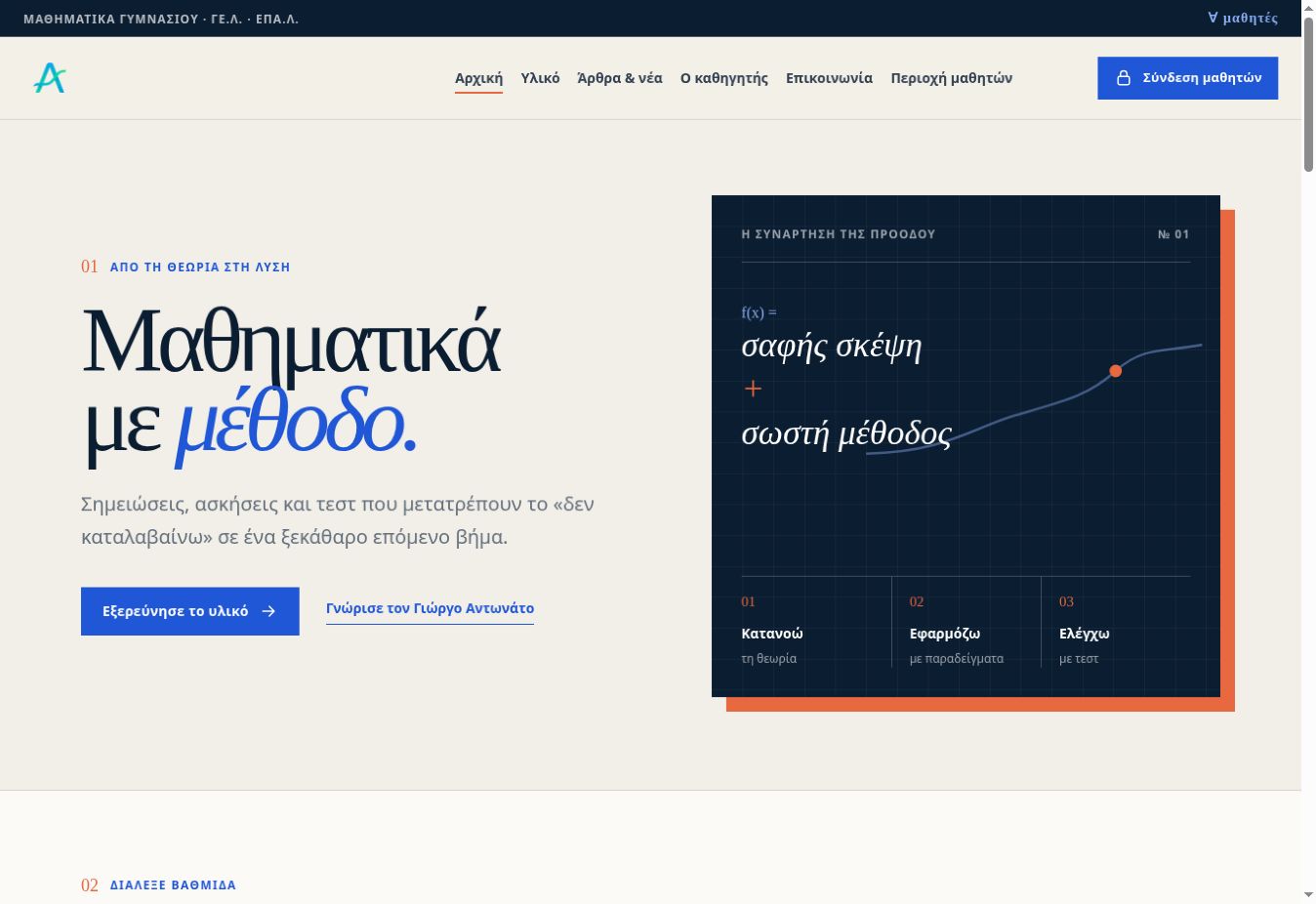
Task: Click the τη θεωρία caption
Action: click(768, 659)
